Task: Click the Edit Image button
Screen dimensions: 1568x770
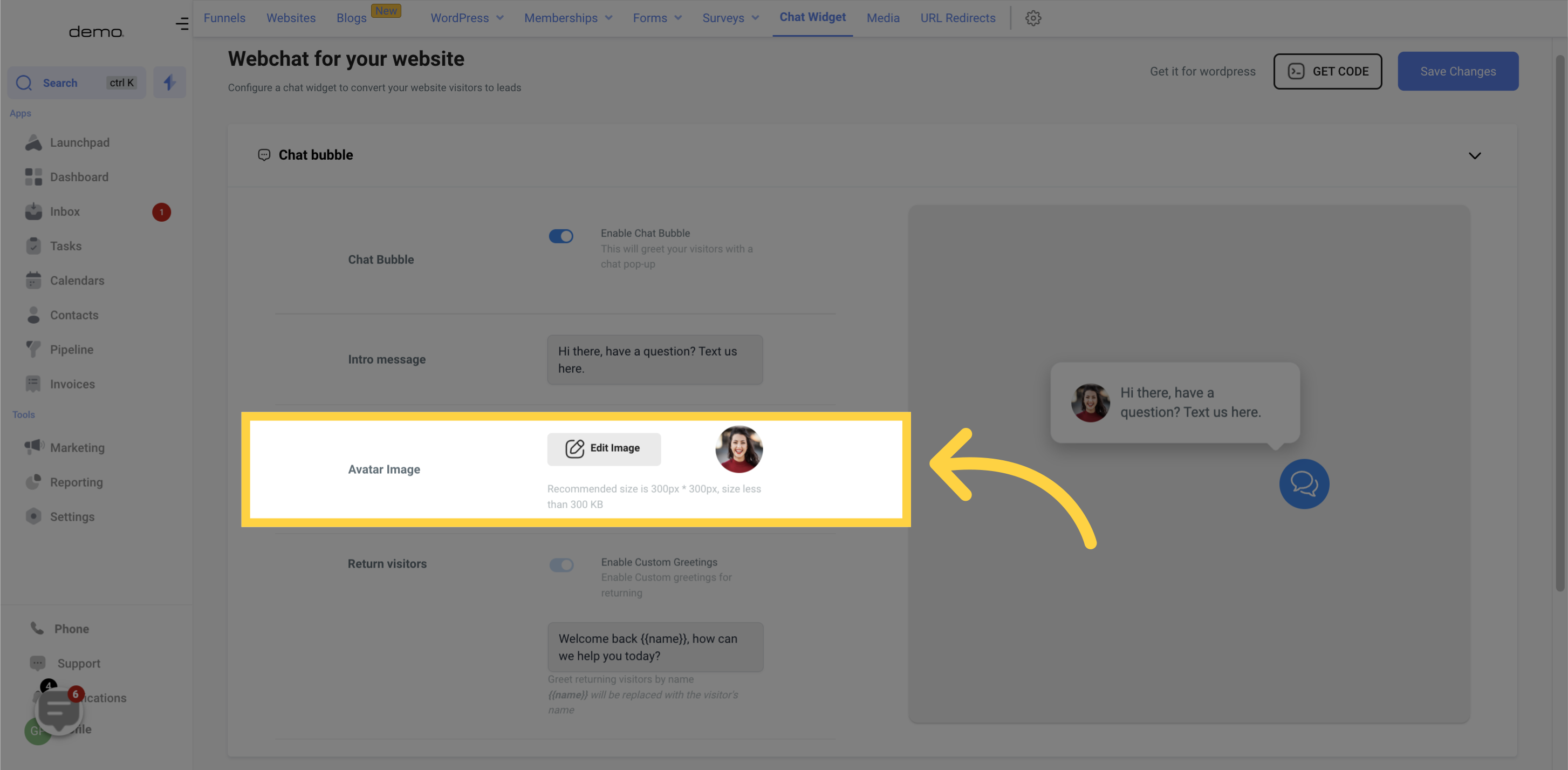Action: click(603, 448)
